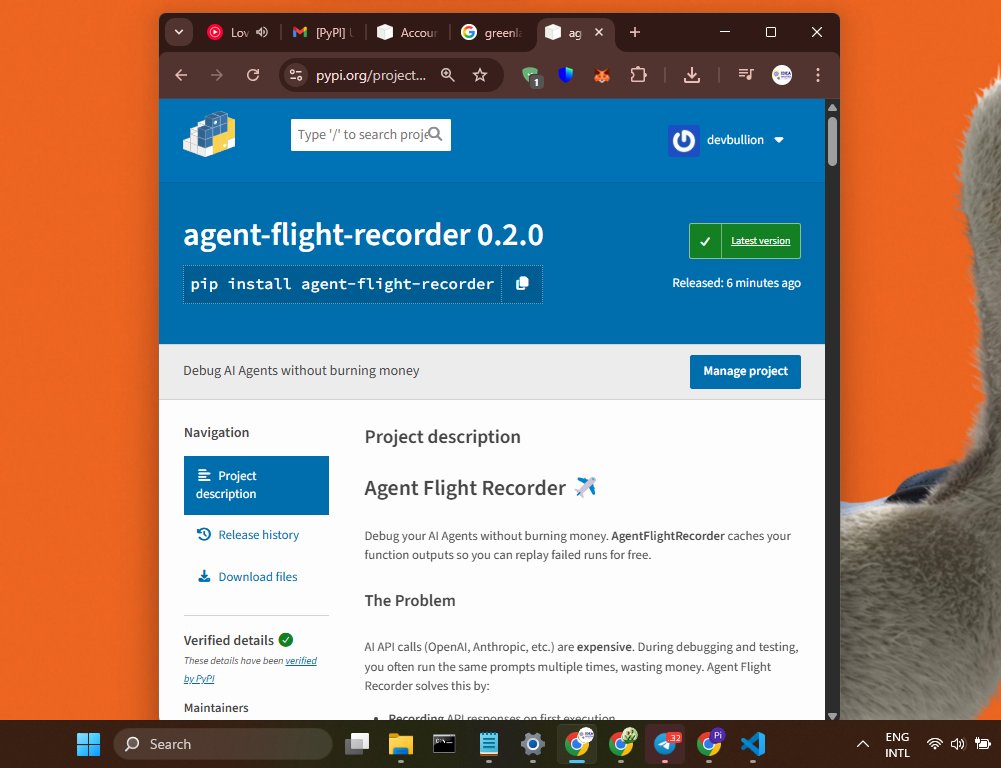Click the Released: 6 minutes ago text
This screenshot has height=768, width=1001.
[x=736, y=283]
